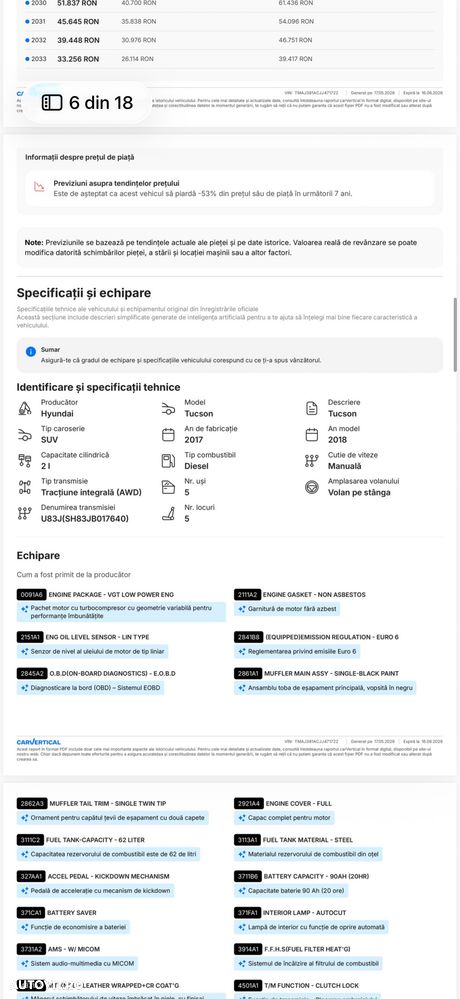Click the Nr. uși door icon
Screen dimensions: 460x999
[168, 487]
